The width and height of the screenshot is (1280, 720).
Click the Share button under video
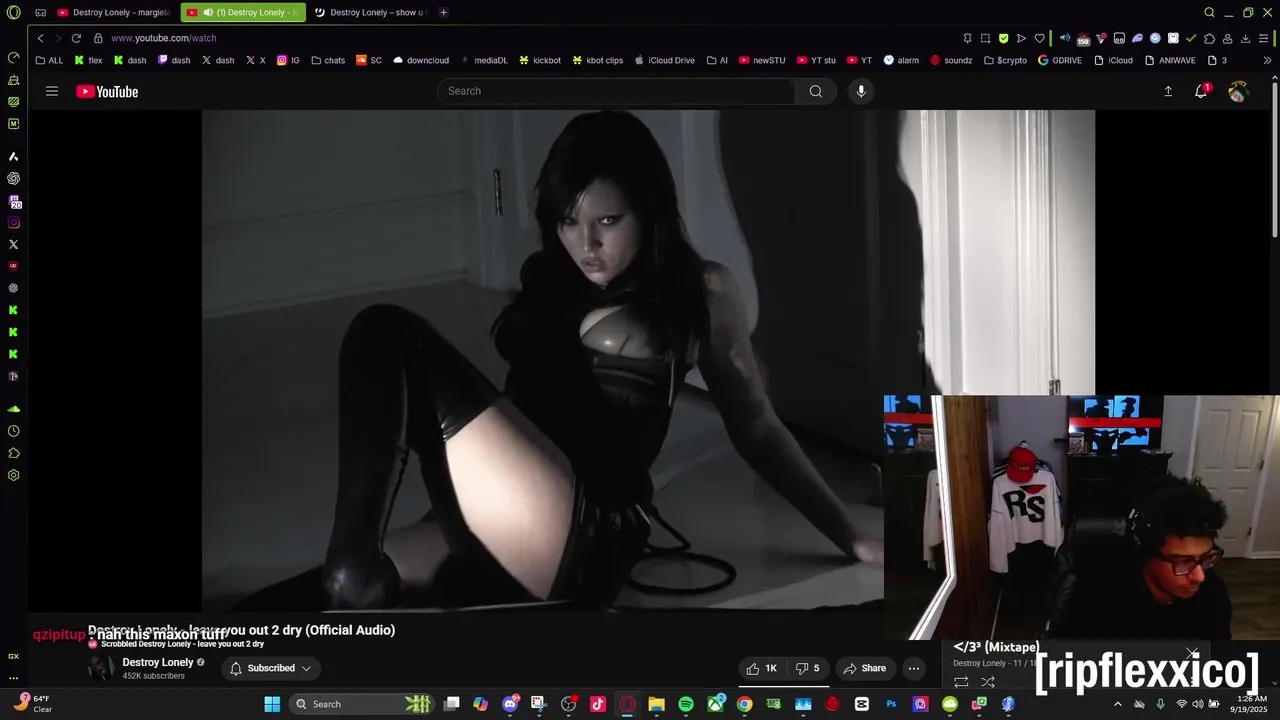tap(864, 668)
